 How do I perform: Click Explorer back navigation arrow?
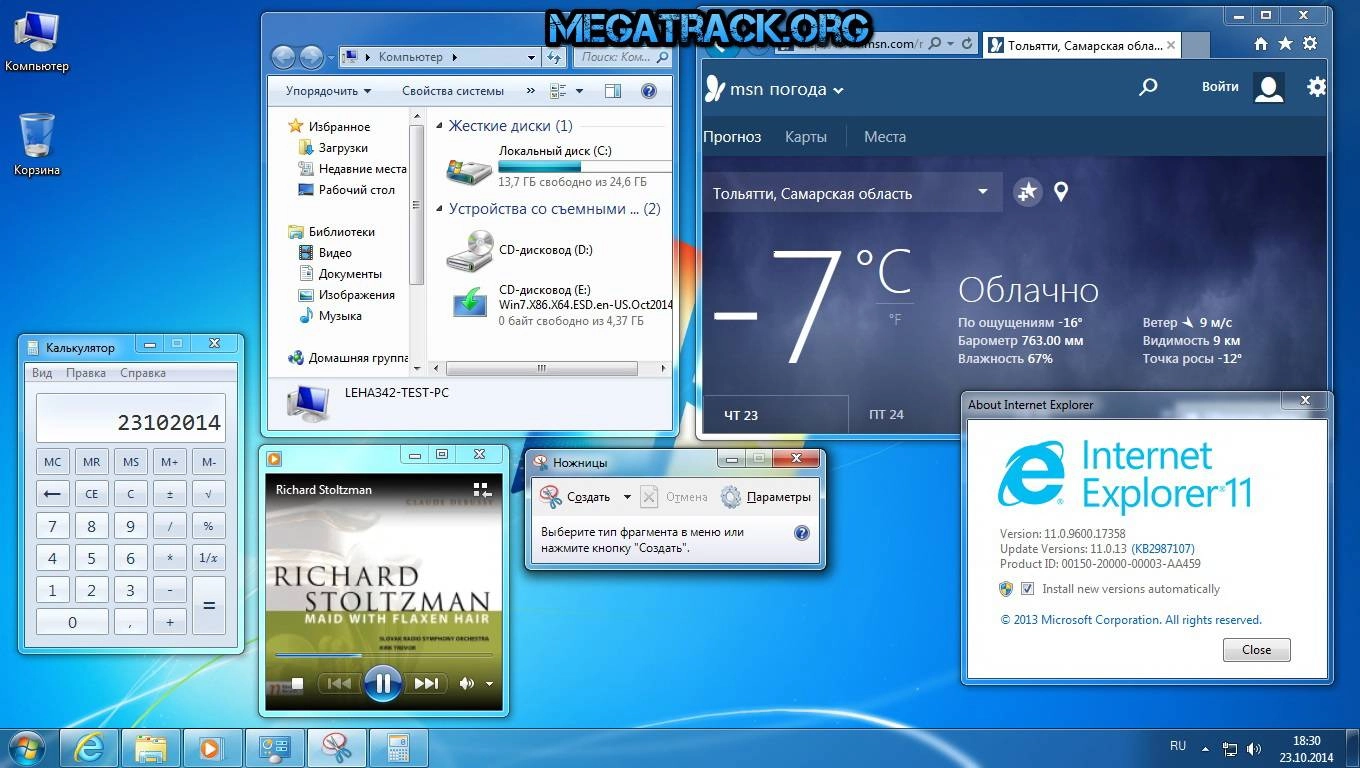tap(283, 57)
